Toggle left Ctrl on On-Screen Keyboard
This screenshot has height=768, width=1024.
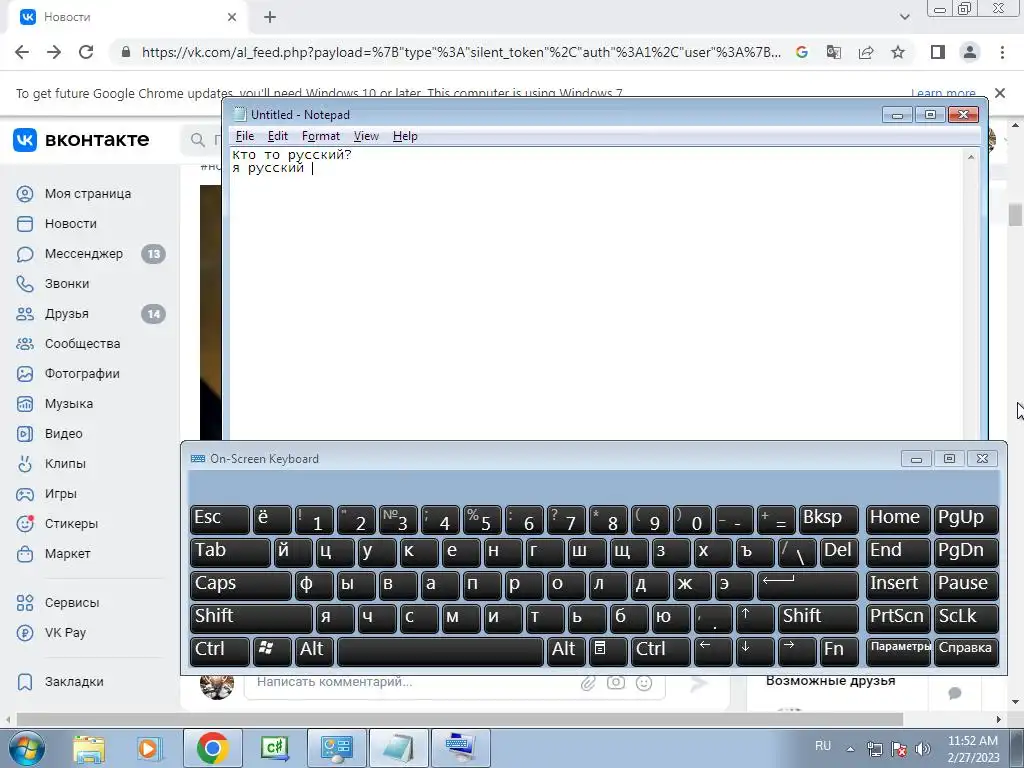219,651
